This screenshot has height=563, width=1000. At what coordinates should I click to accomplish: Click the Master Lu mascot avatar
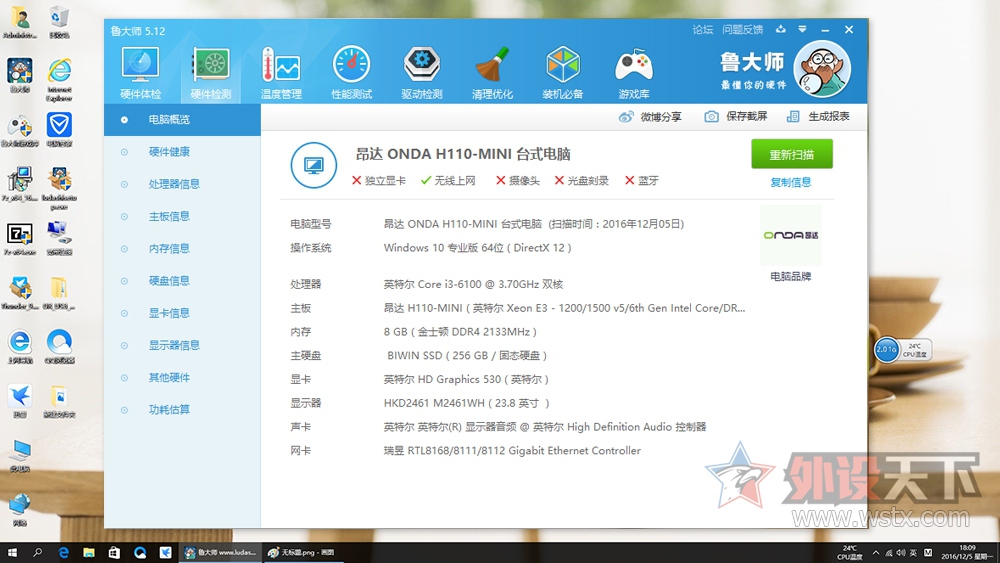tap(822, 69)
